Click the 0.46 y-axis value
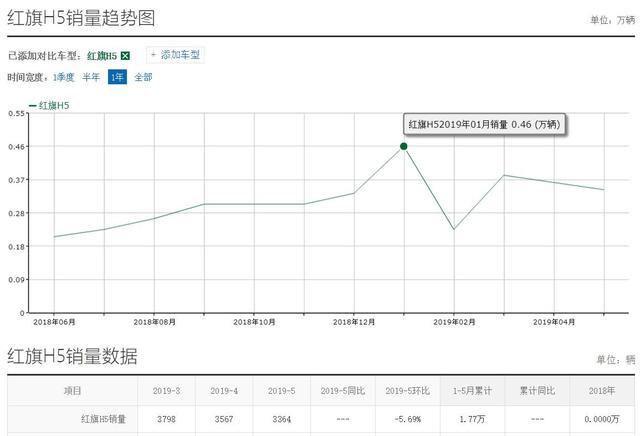640x436 pixels. tap(16, 147)
